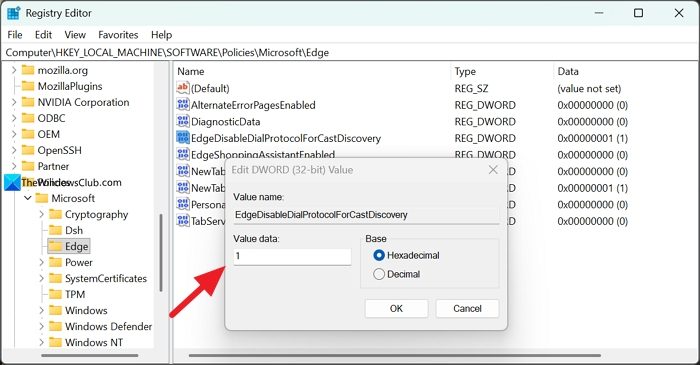Expand the Power key
This screenshot has height=365, width=700.
(x=42, y=262)
